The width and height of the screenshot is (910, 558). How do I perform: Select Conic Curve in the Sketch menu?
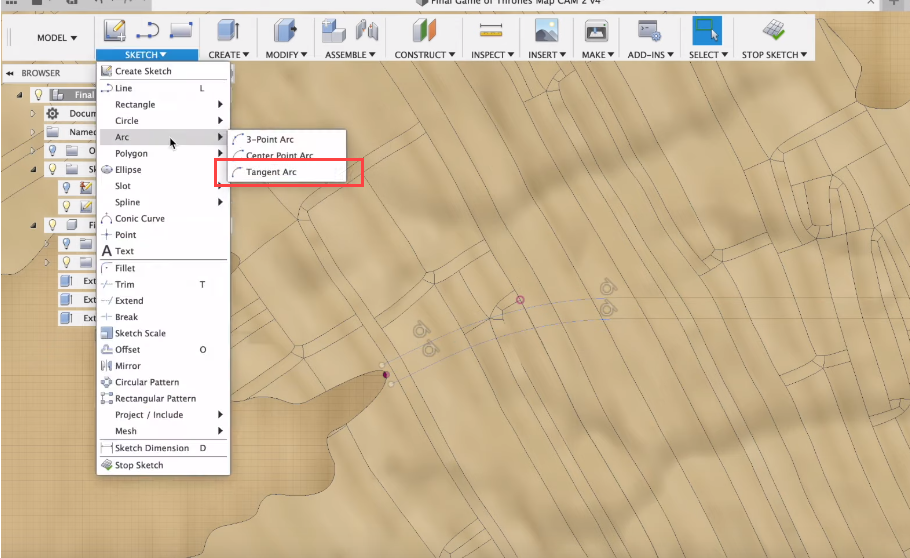[x=163, y=218]
